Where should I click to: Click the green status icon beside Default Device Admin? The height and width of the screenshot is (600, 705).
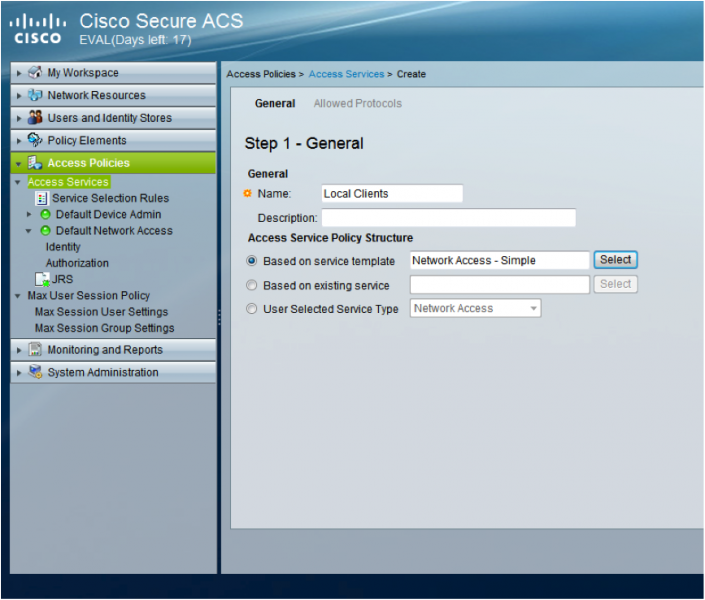click(x=45, y=214)
